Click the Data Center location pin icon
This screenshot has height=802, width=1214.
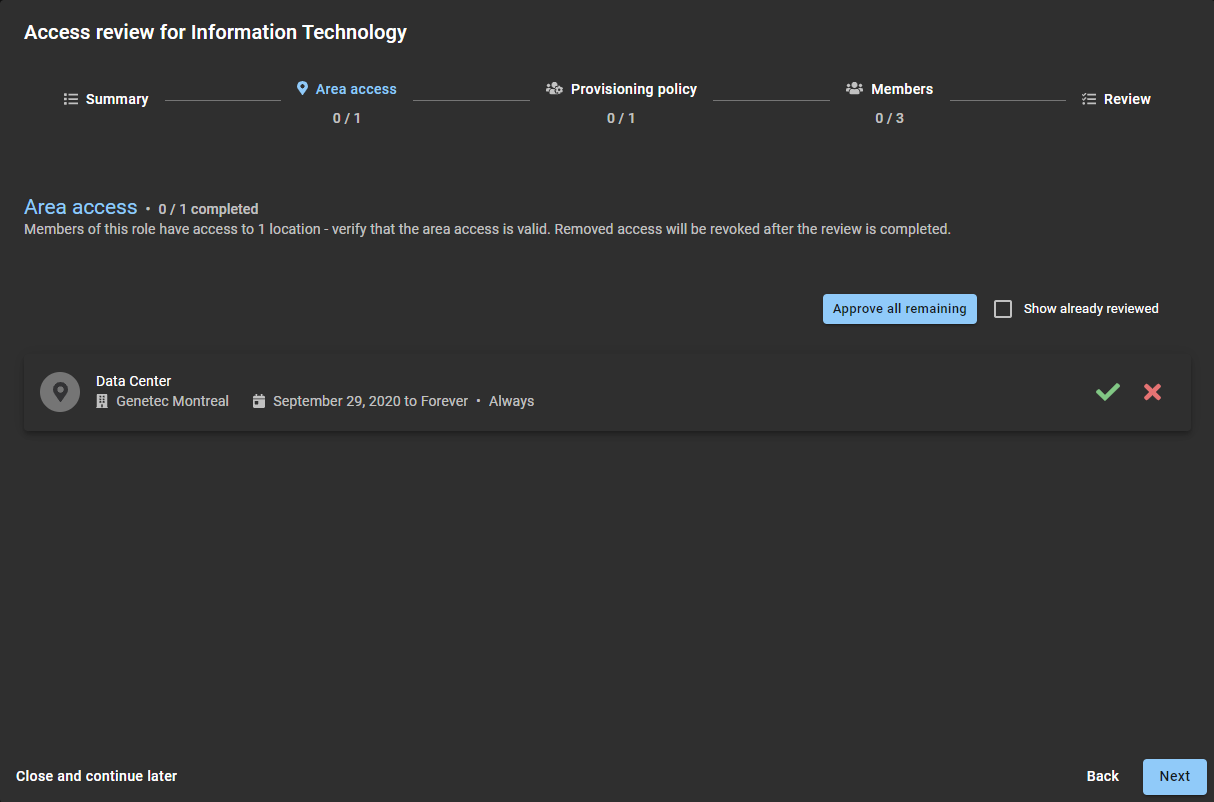click(60, 392)
